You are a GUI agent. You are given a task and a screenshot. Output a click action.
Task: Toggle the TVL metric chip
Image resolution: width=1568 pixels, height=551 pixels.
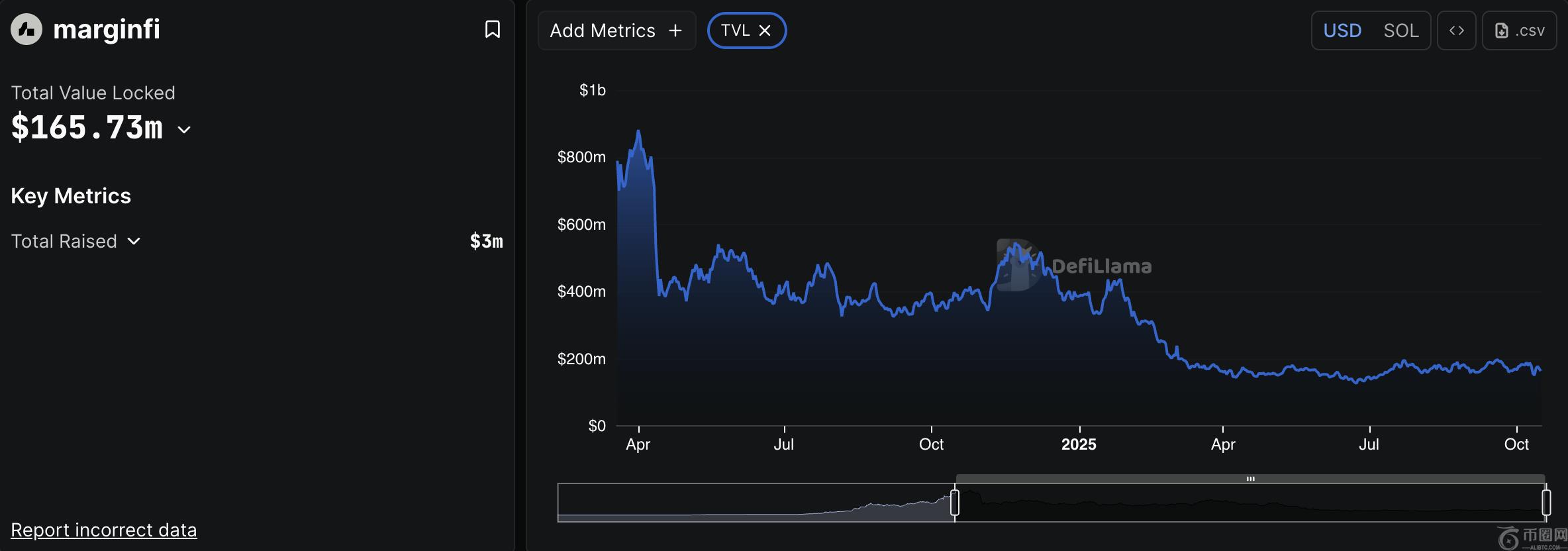735,30
